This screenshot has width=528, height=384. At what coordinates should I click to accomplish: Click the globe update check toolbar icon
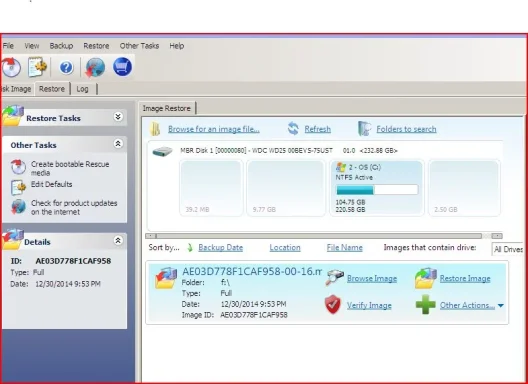95,67
